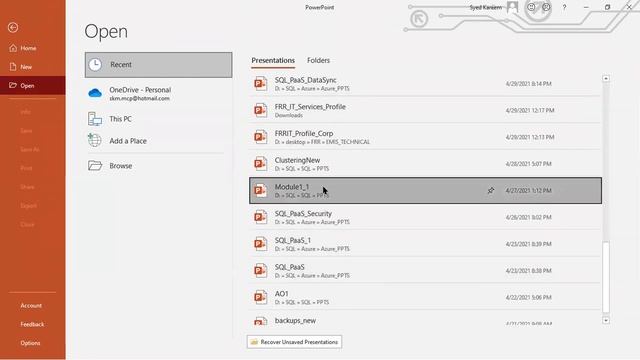Screen dimensions: 640x360
Task: Open the SQL_PaaS_DataSync file name
Action: tap(305, 80)
